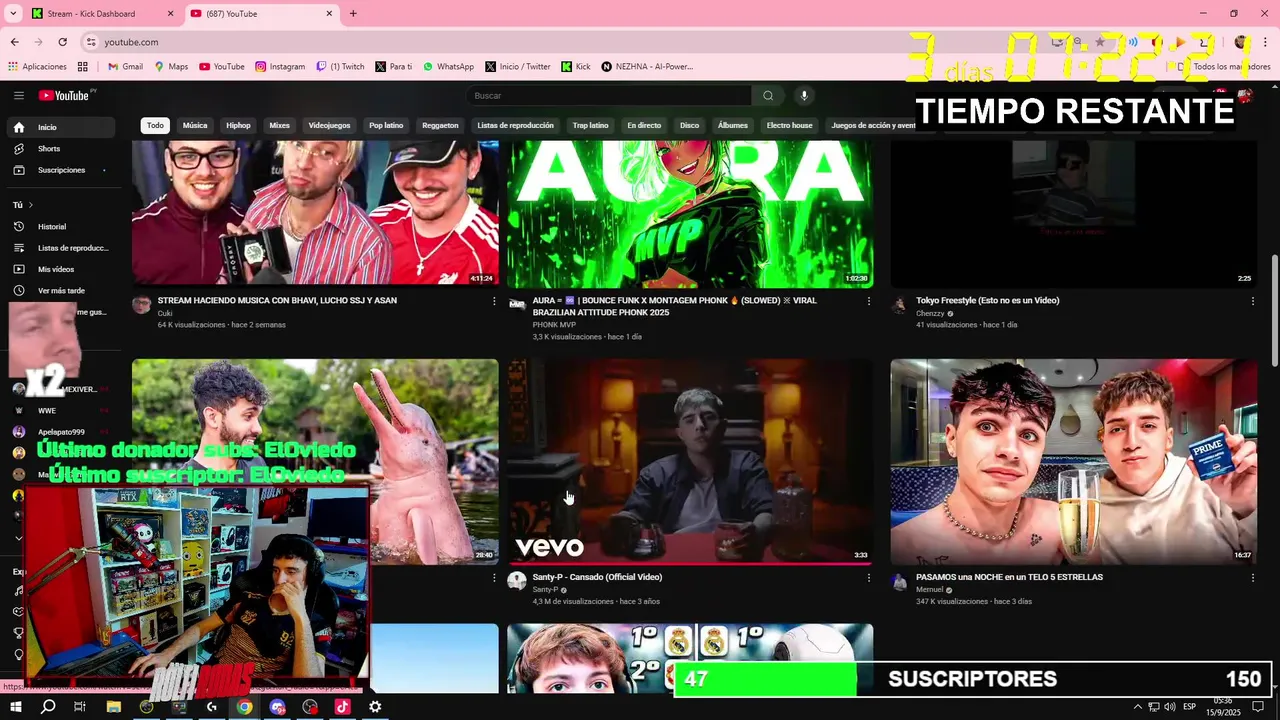1280x720 pixels.
Task: Open the Santy-P channel avatar
Action: [x=517, y=581]
